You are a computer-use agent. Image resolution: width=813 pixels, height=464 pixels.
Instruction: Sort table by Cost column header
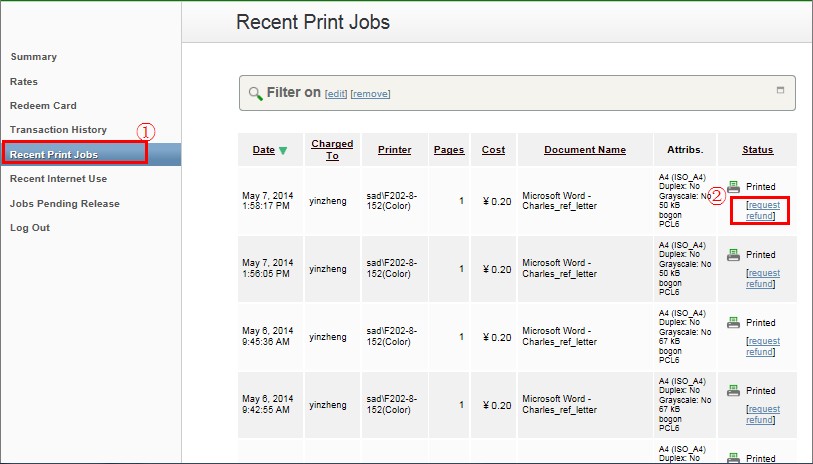[493, 150]
